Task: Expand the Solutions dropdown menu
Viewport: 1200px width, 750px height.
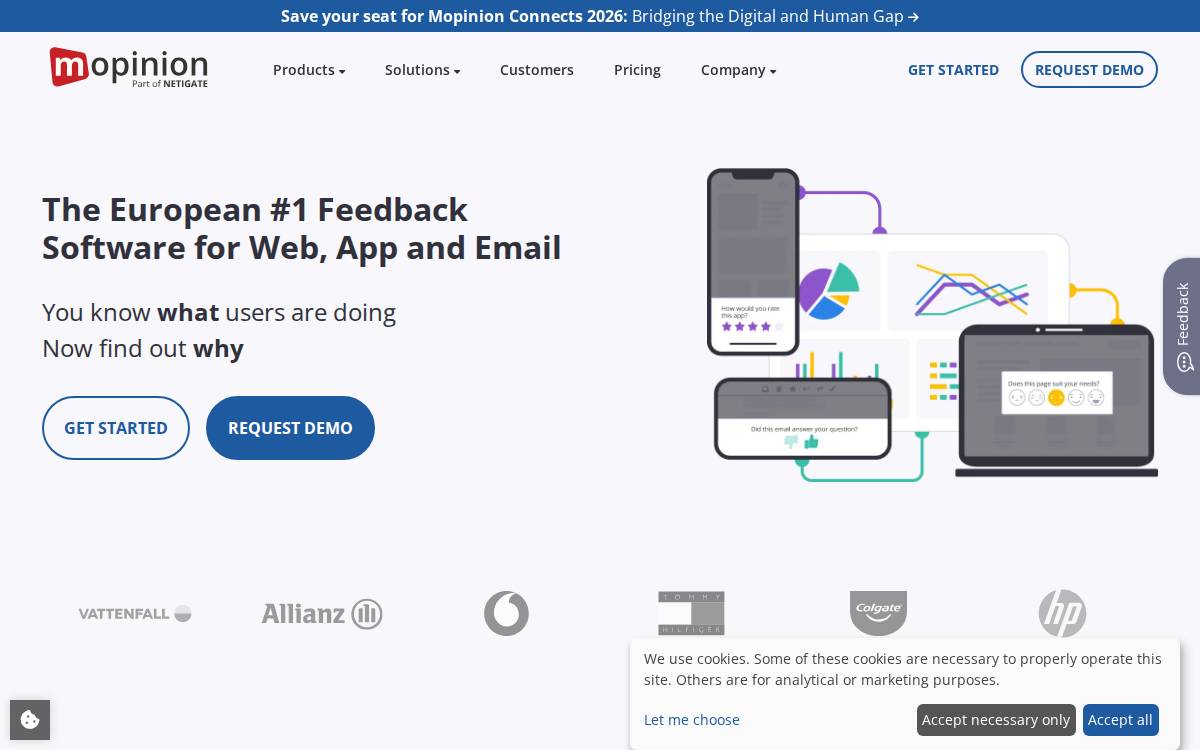Action: pos(422,70)
